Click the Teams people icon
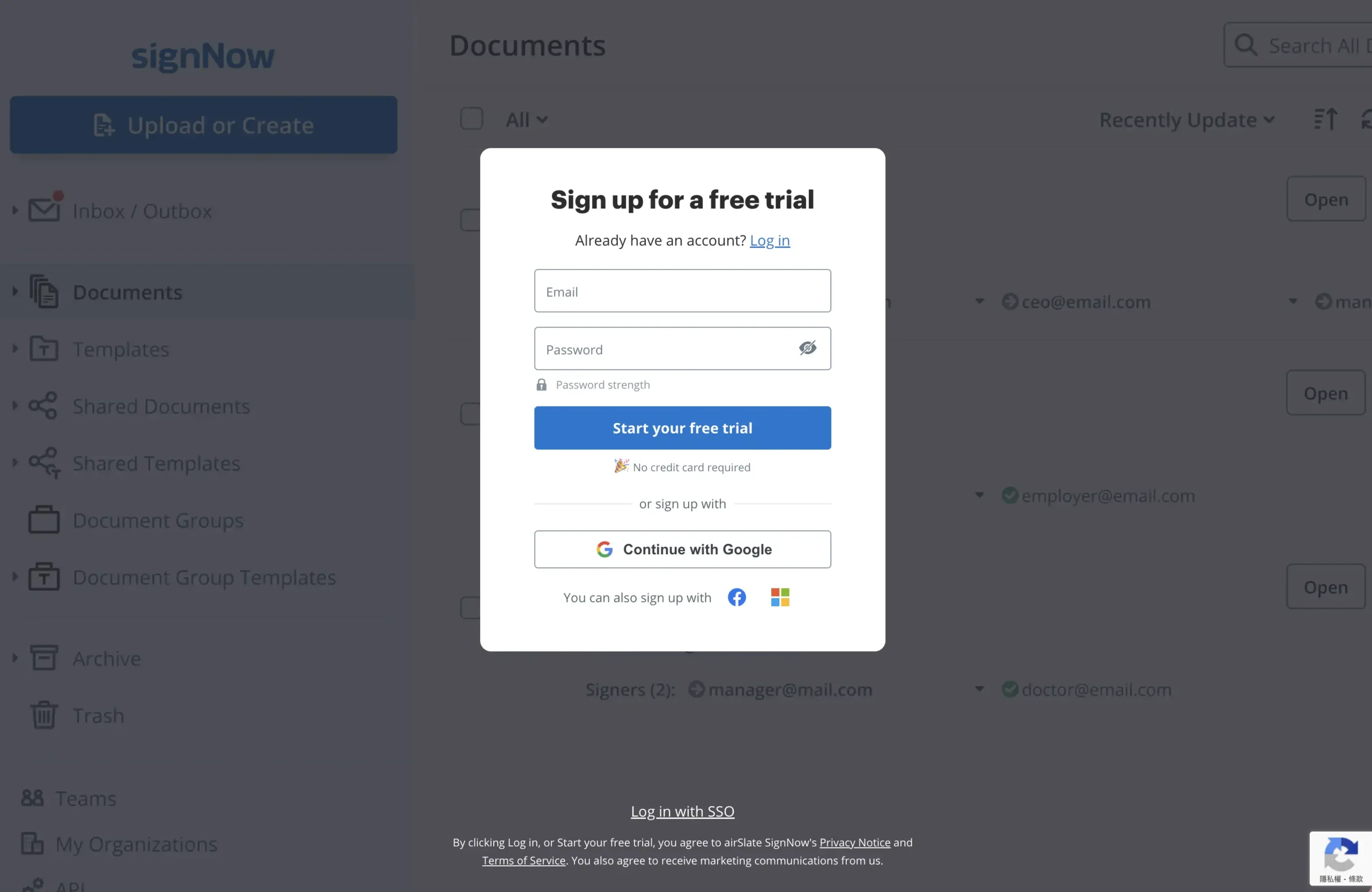Viewport: 1372px width, 892px height. [32, 798]
